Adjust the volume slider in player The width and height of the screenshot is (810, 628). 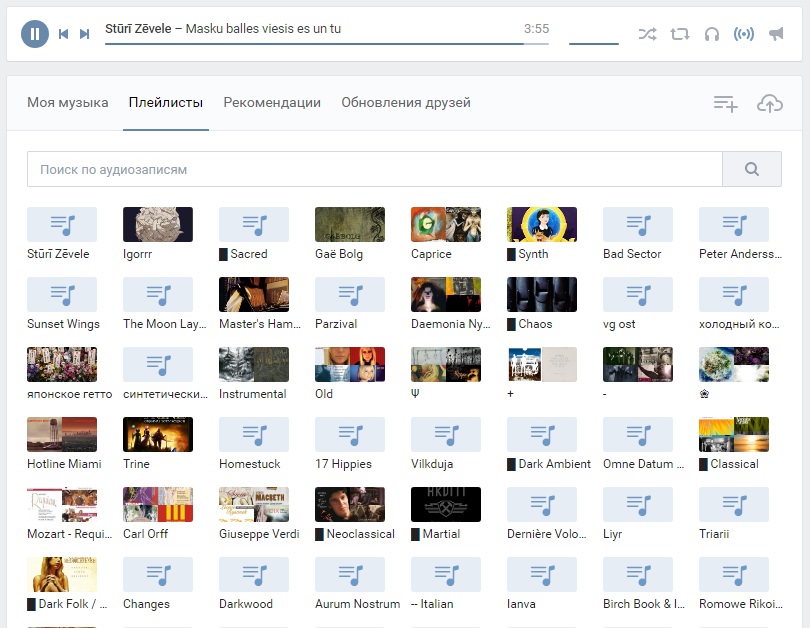coord(594,43)
